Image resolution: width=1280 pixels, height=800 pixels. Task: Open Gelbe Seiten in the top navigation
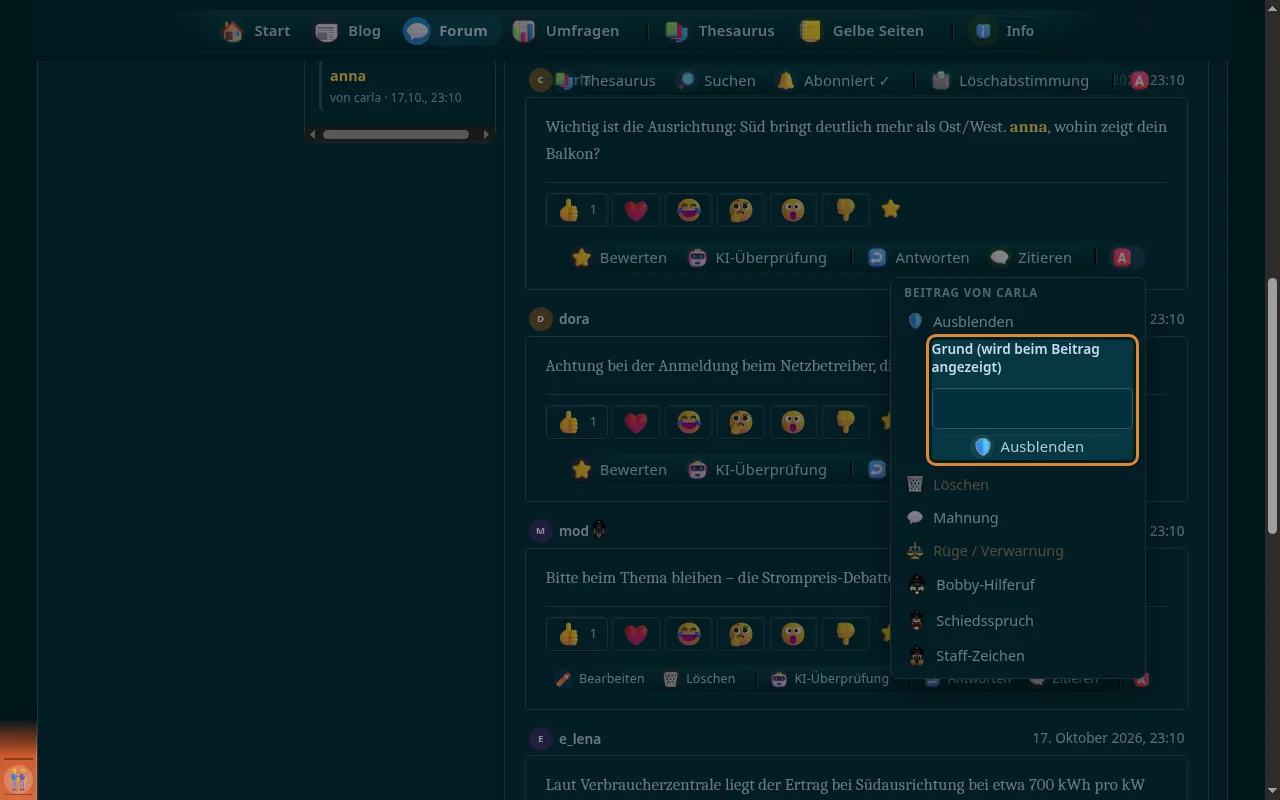coord(862,31)
